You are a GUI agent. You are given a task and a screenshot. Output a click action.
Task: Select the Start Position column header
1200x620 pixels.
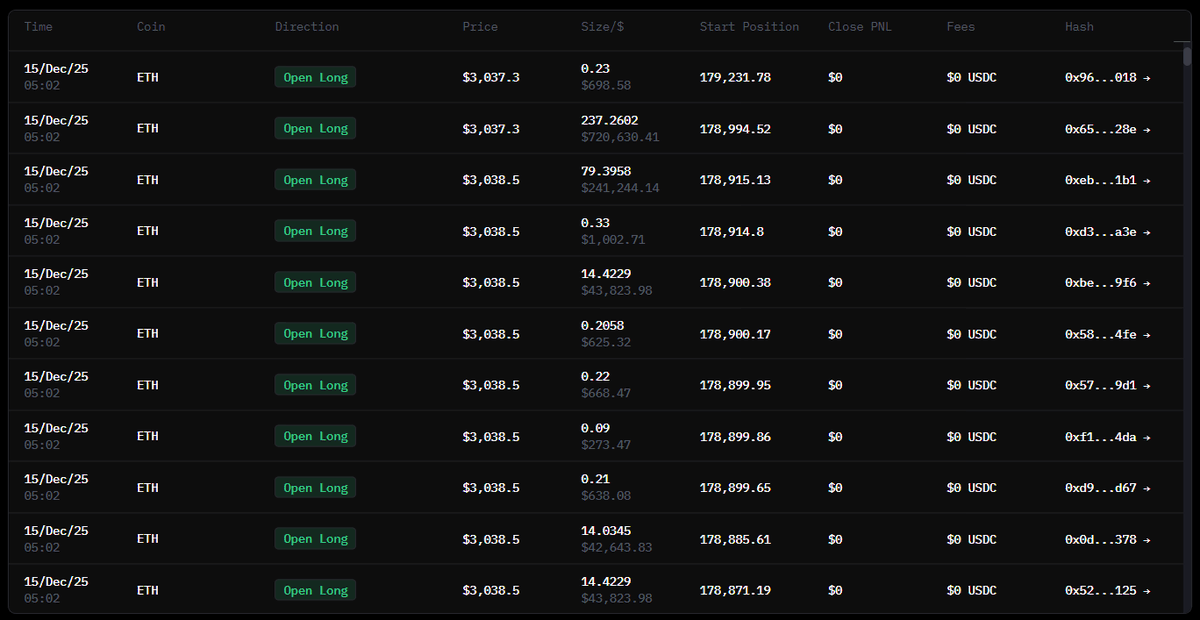[x=749, y=27]
